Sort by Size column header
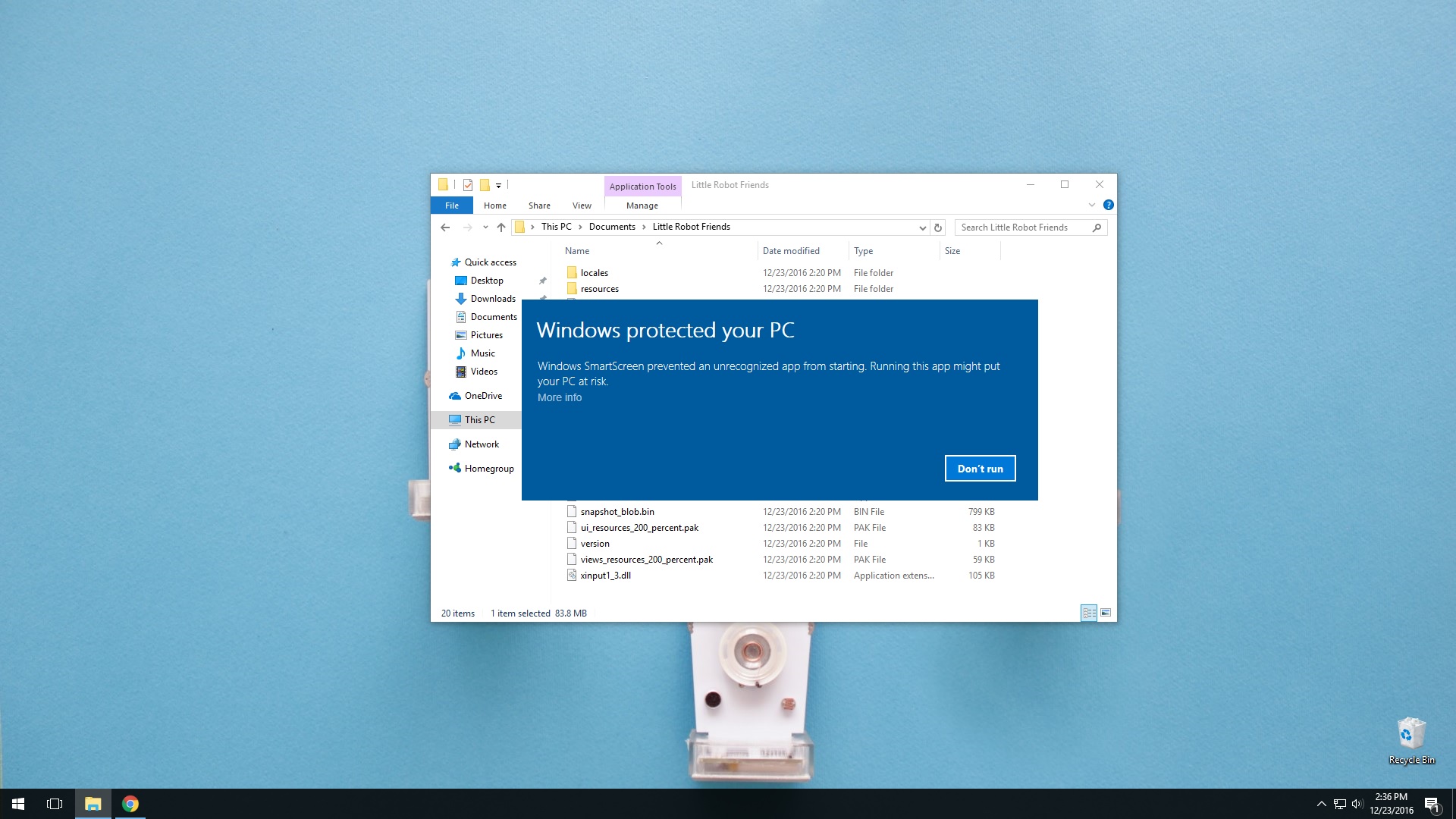The image size is (1456, 819). 970,251
